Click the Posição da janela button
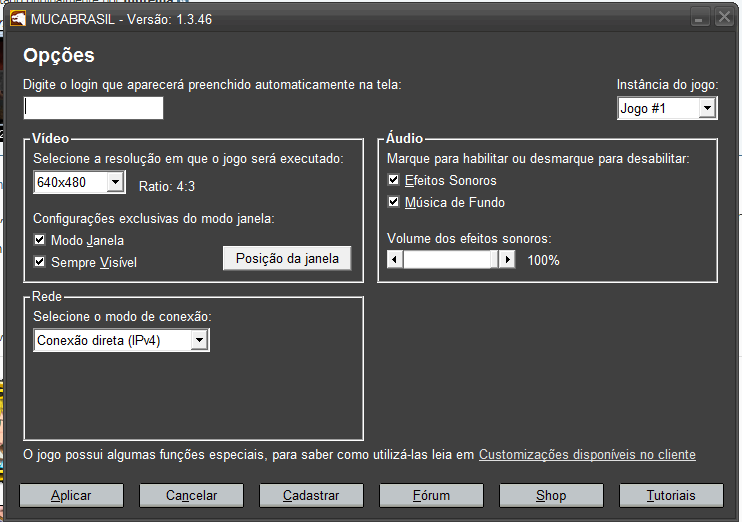The image size is (742, 522). [x=287, y=258]
